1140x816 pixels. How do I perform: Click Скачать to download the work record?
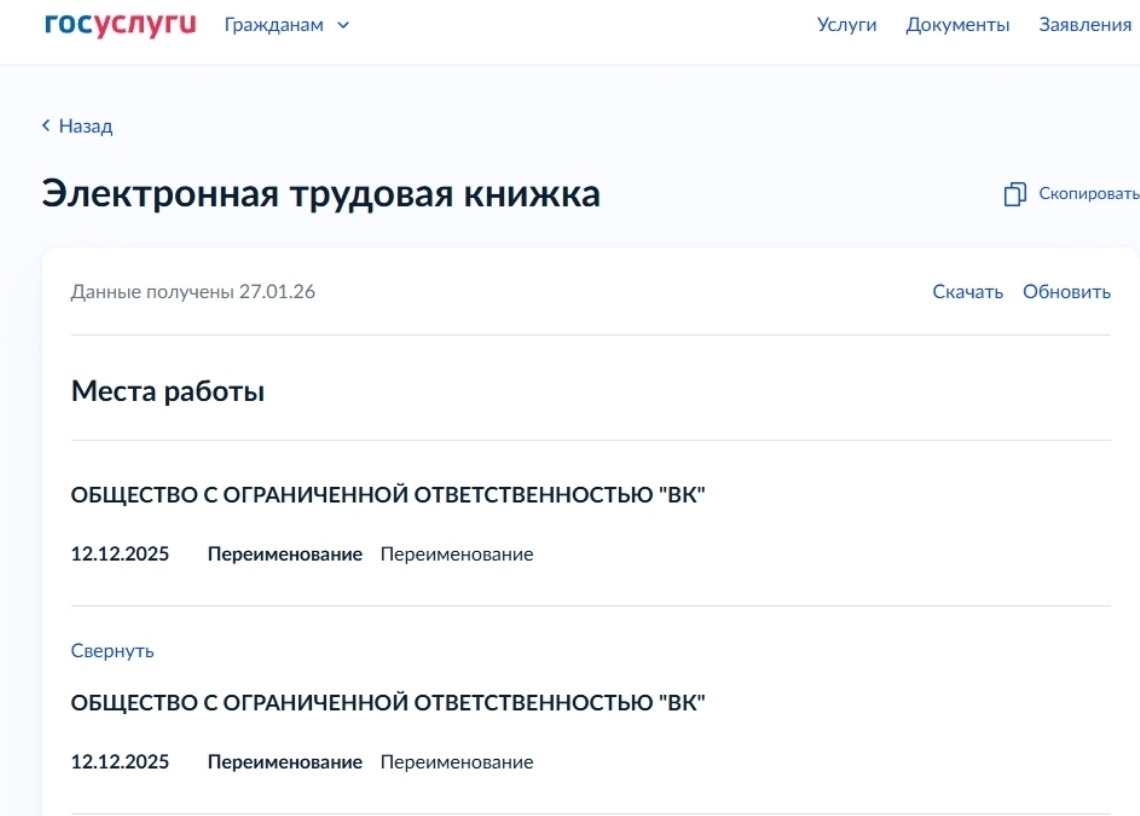click(x=968, y=292)
